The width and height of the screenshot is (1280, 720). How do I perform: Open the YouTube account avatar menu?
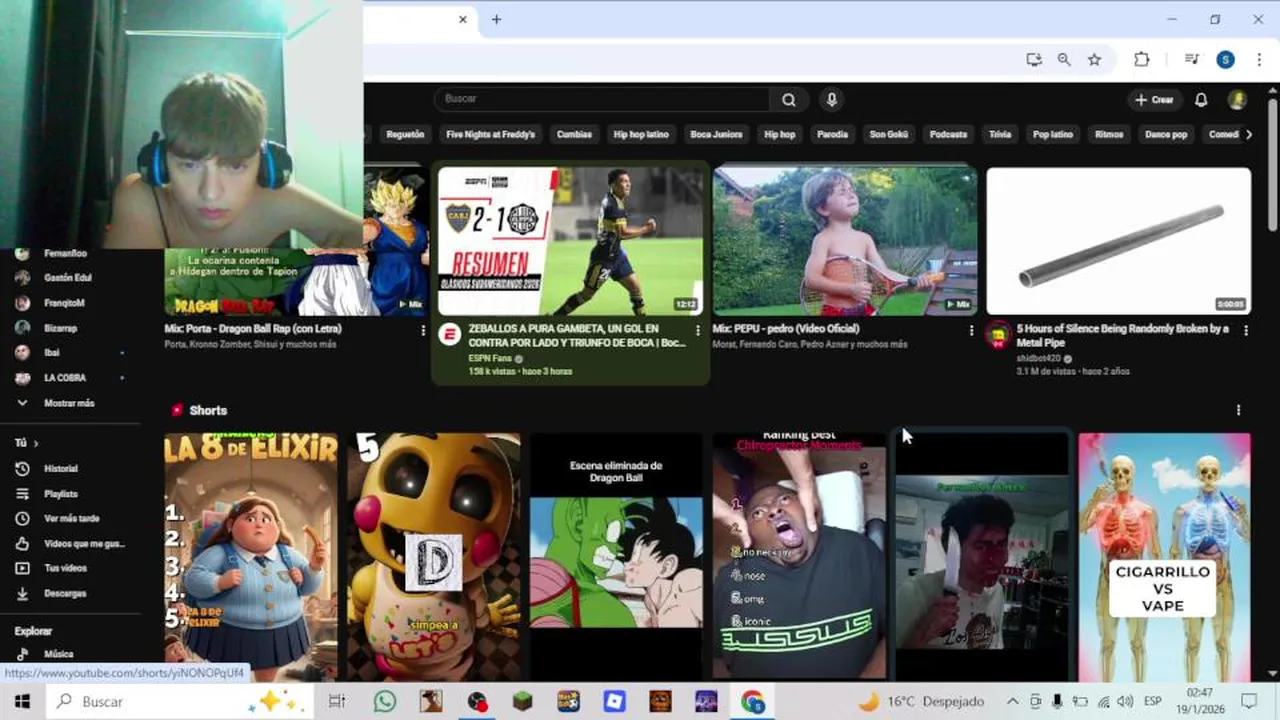click(x=1237, y=100)
